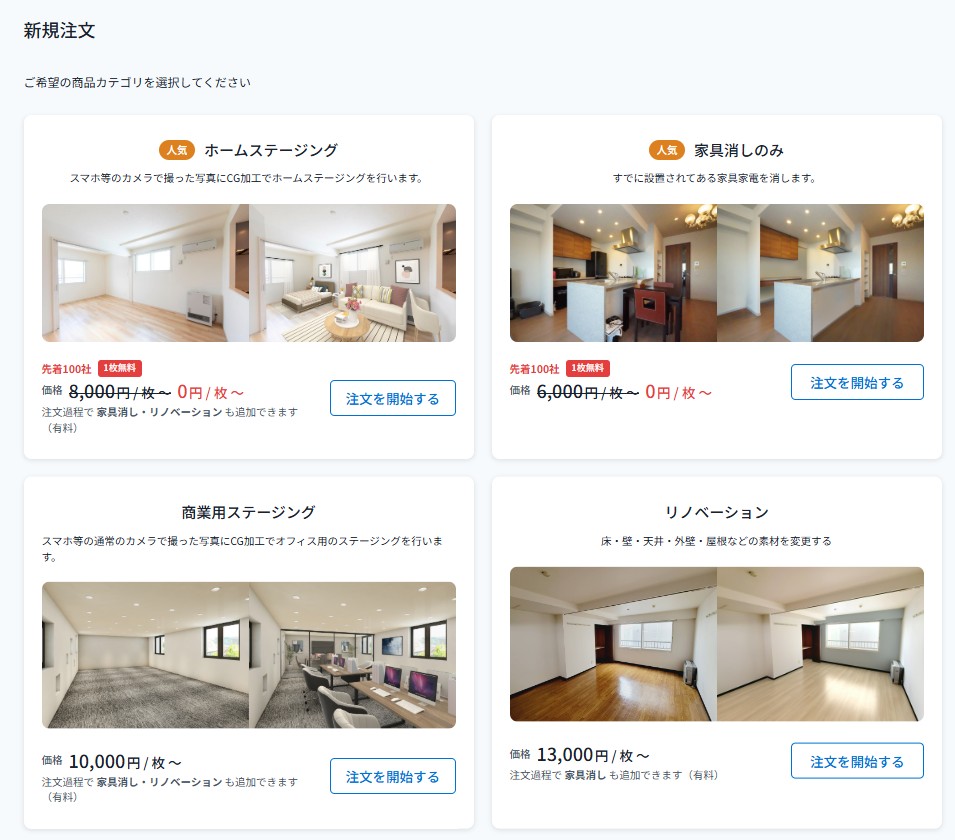Click the 人気 badge beside ホームステージング

(177, 150)
